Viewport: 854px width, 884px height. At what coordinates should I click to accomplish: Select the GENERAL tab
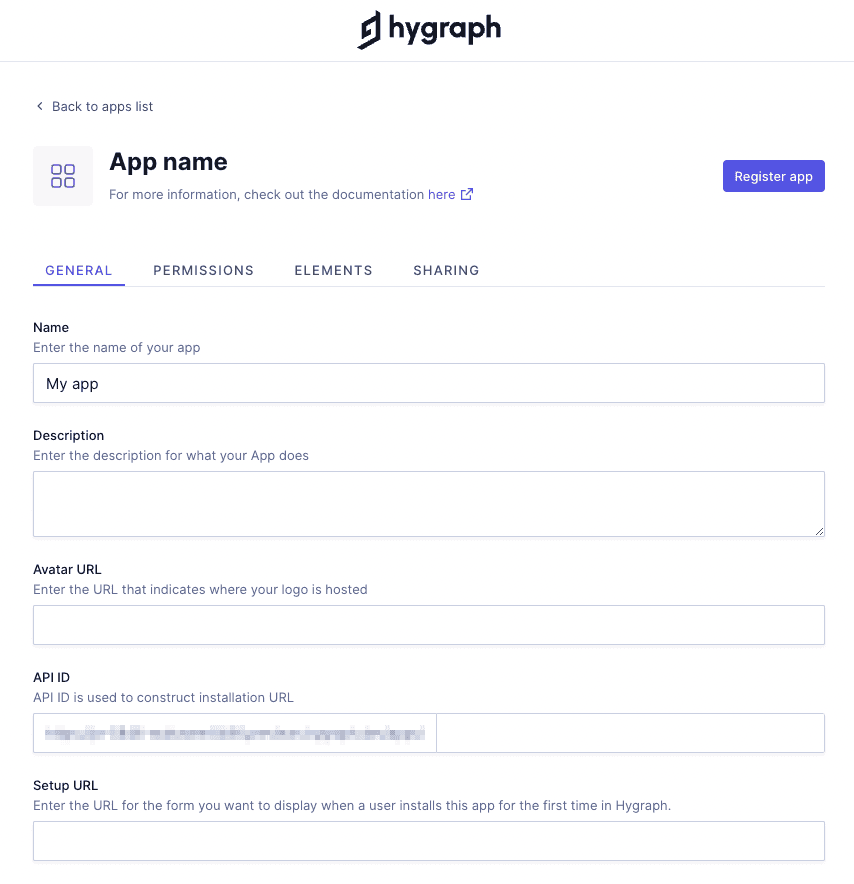[79, 270]
